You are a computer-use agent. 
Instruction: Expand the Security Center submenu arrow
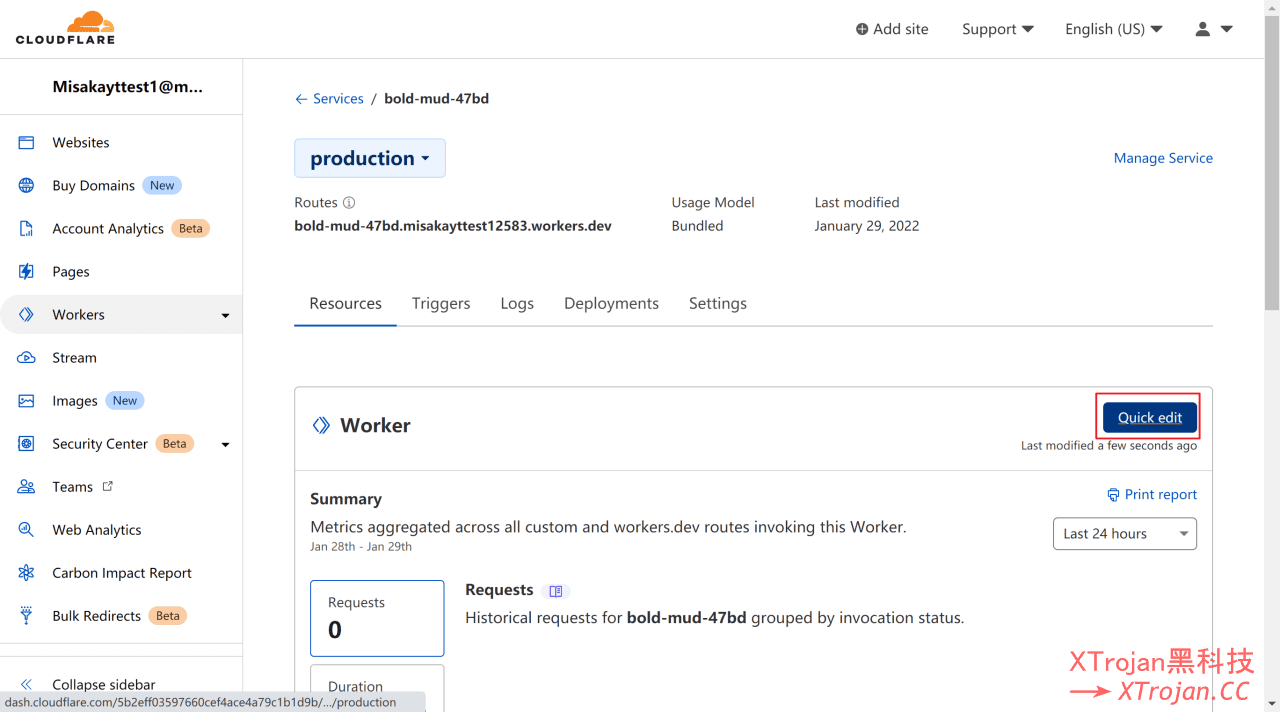coord(225,445)
